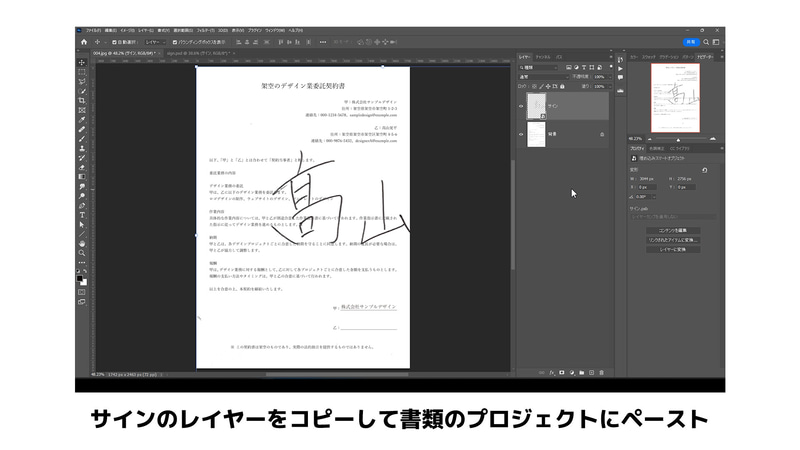Open the layer style fx icon
This screenshot has height=450, width=800.
pyautogui.click(x=552, y=373)
